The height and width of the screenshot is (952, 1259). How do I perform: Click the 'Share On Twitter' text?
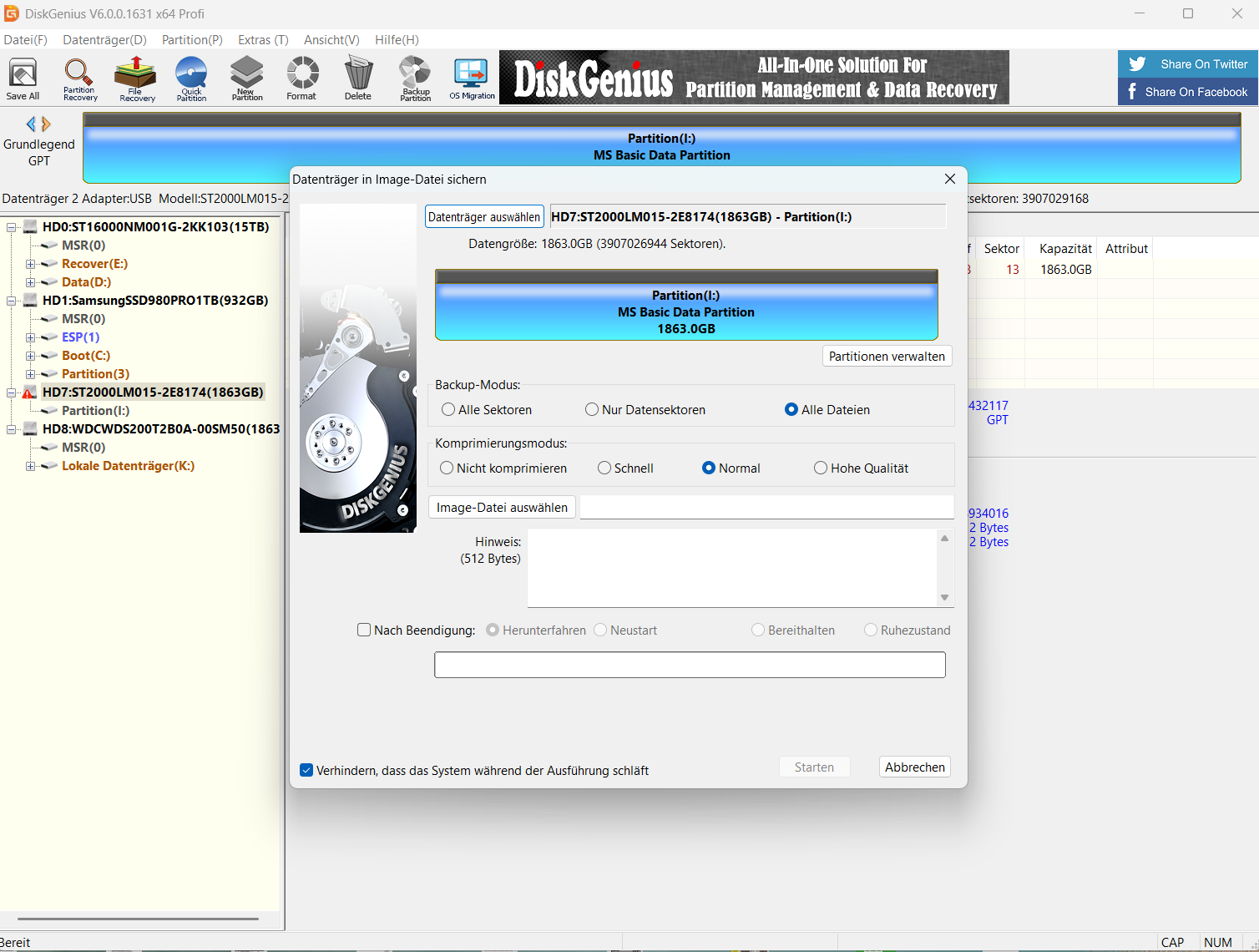(x=1204, y=64)
